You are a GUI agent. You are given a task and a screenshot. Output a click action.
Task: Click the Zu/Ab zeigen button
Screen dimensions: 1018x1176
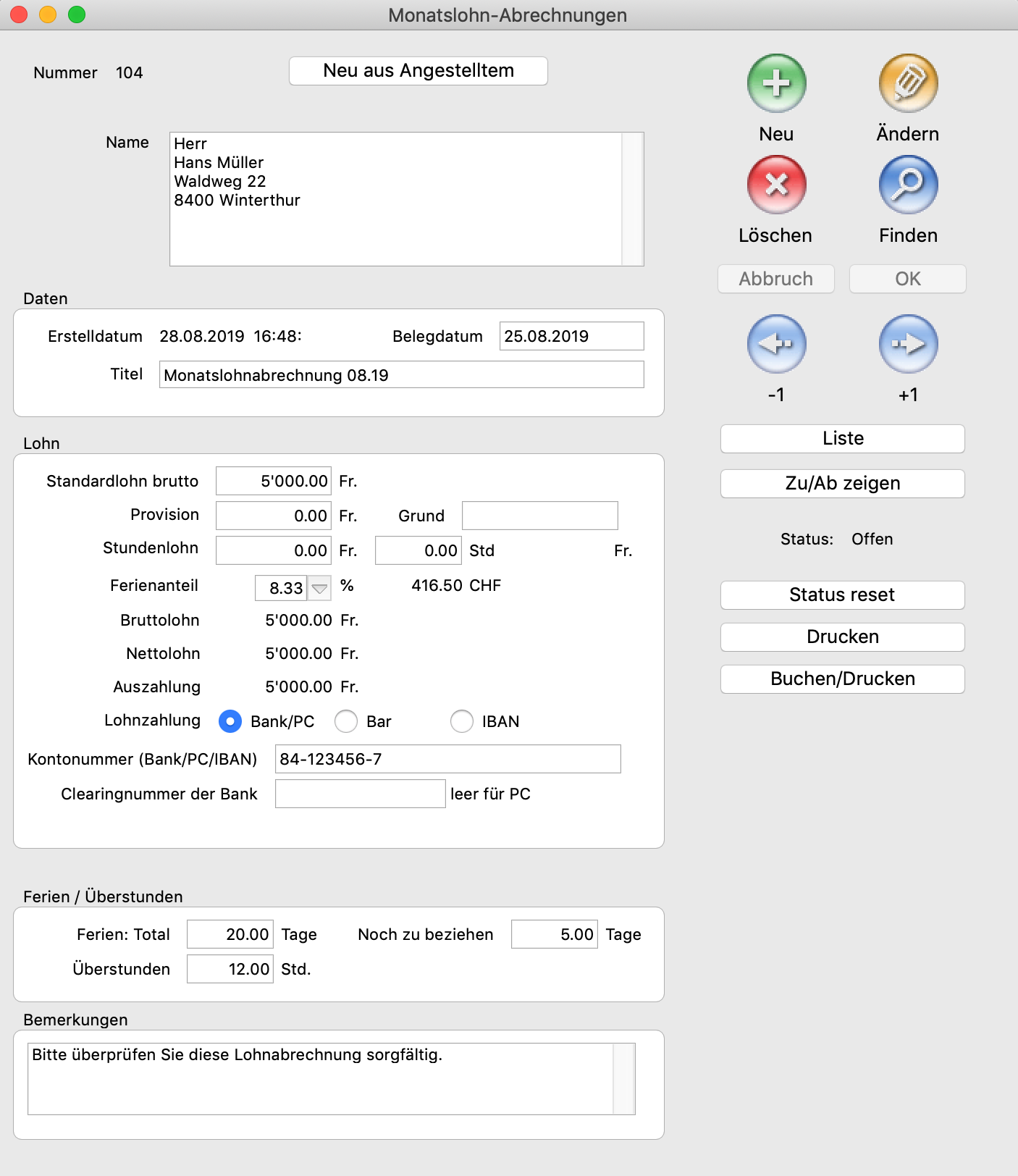pyautogui.click(x=842, y=484)
